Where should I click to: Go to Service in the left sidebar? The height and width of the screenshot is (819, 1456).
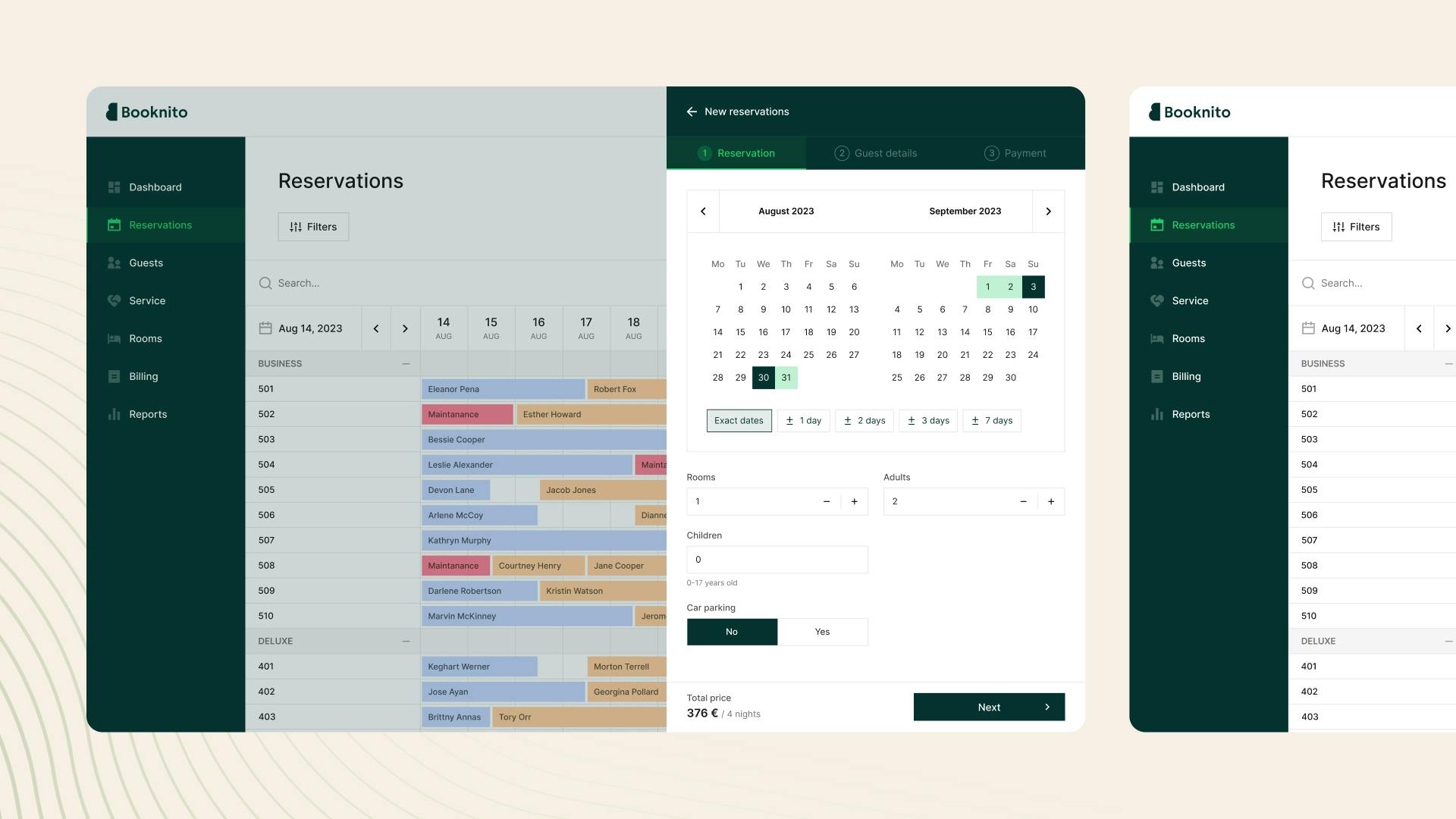pos(146,301)
